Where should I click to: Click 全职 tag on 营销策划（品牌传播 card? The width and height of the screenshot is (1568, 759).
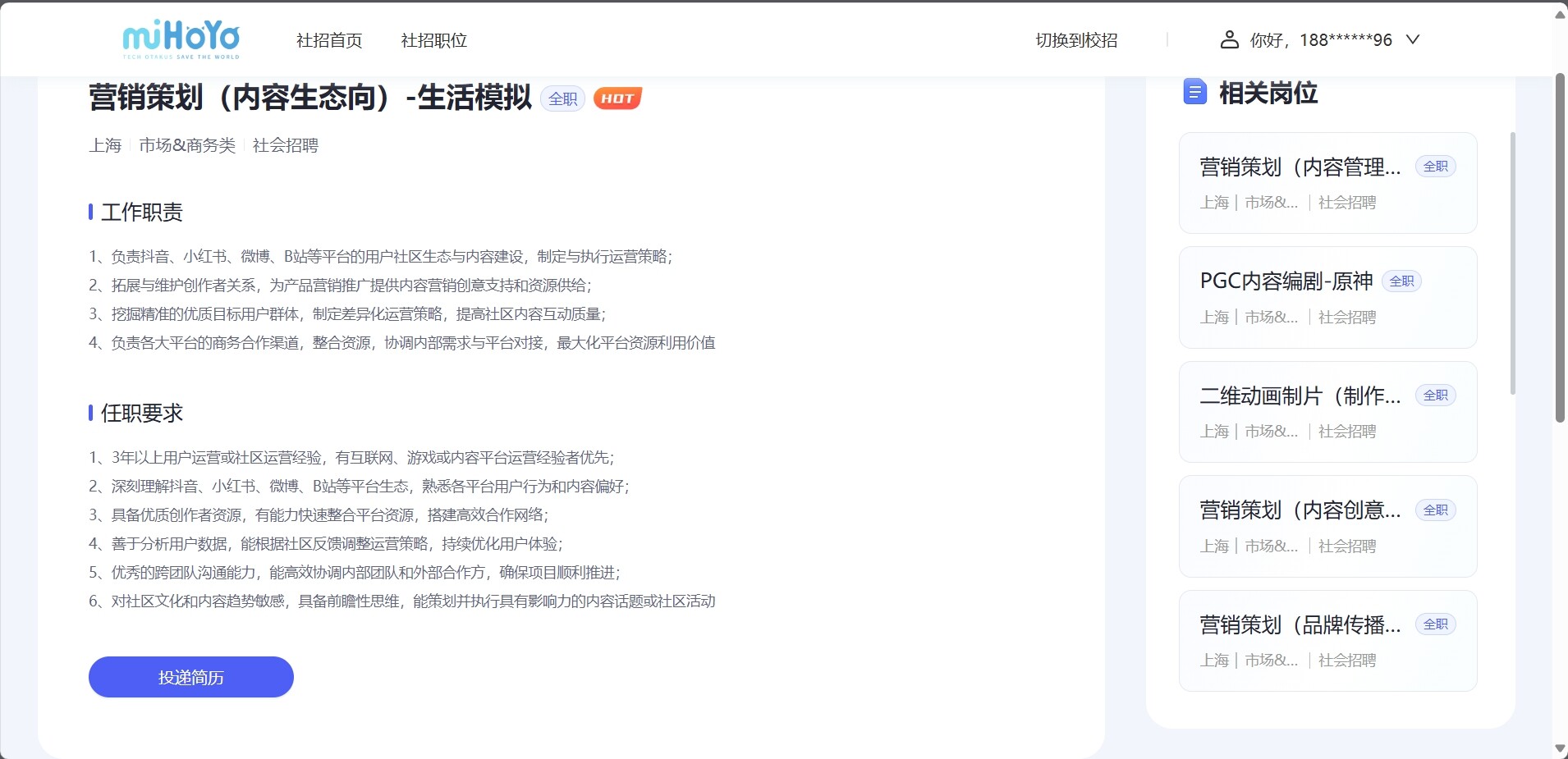(1435, 624)
